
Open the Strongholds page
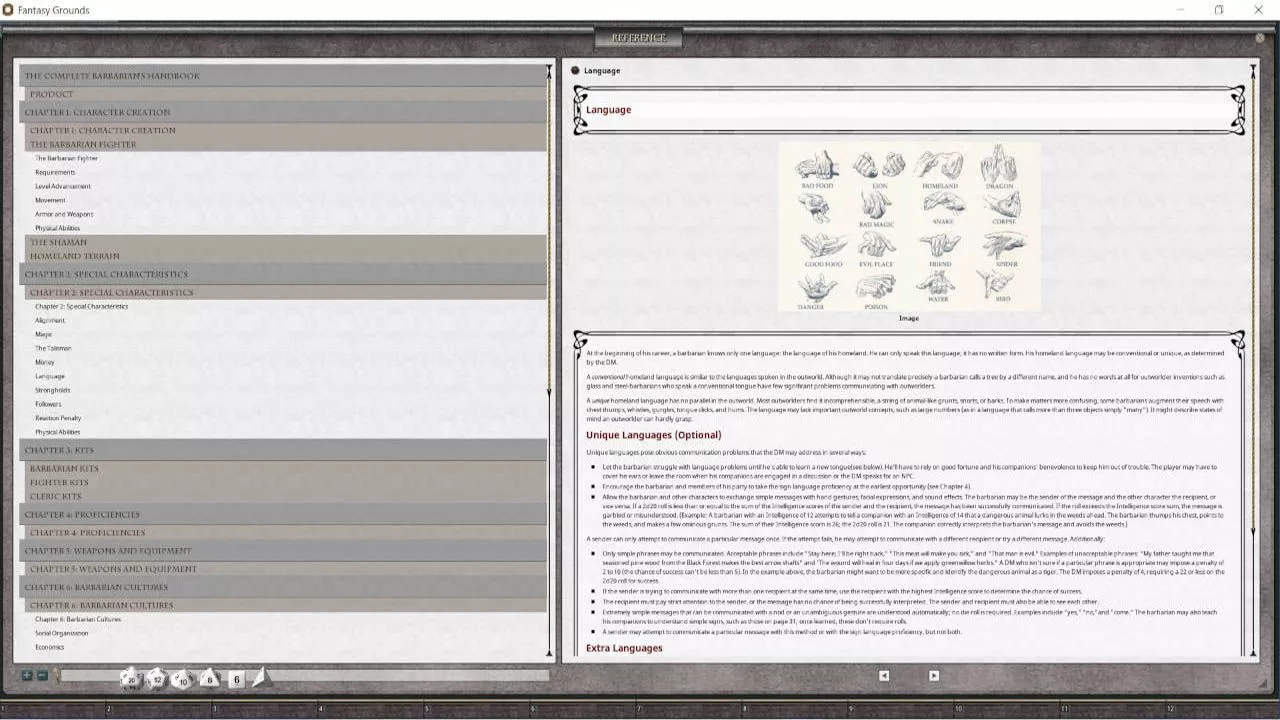pyautogui.click(x=53, y=390)
